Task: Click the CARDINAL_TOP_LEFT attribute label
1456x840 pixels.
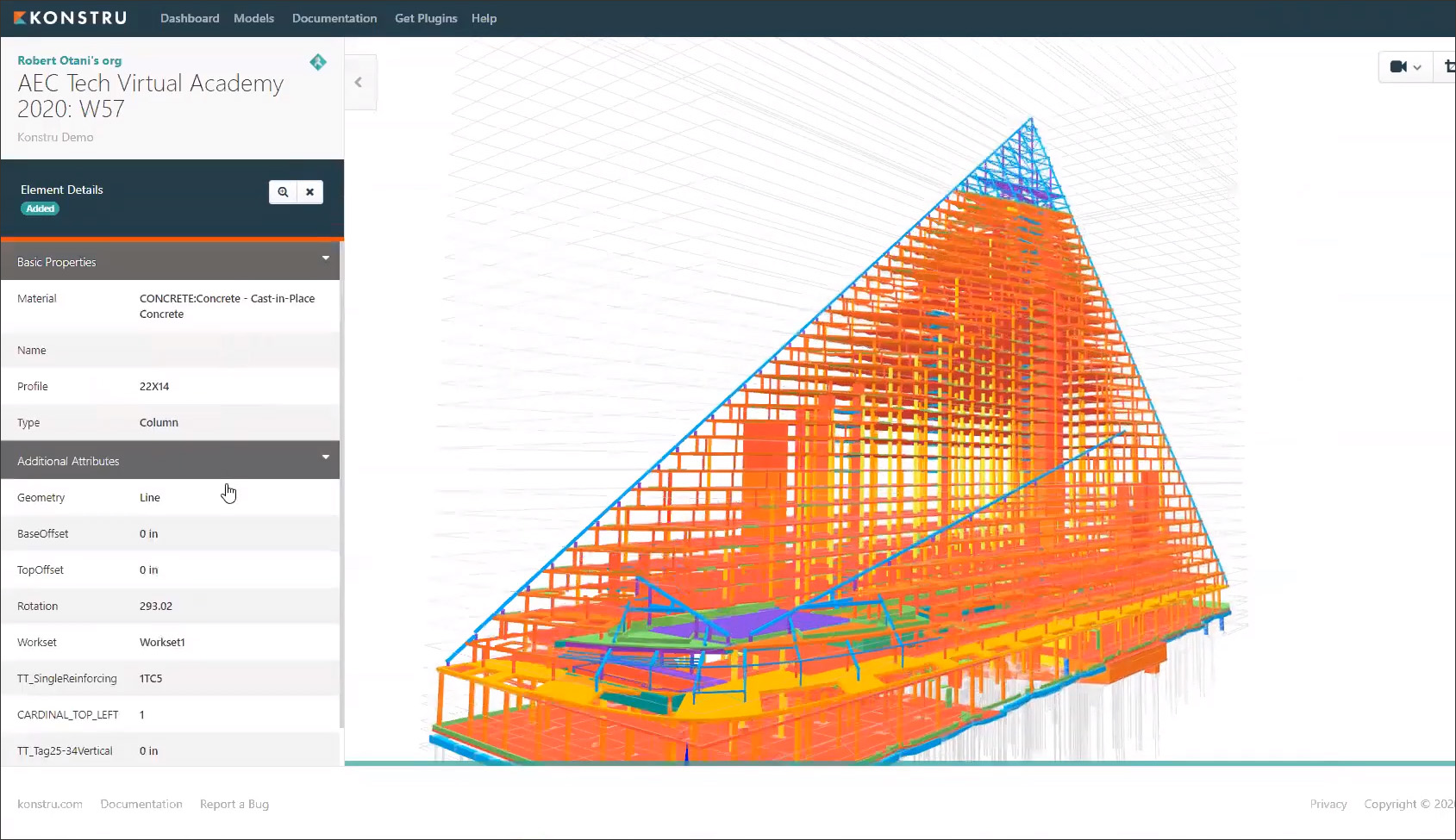Action: [68, 714]
